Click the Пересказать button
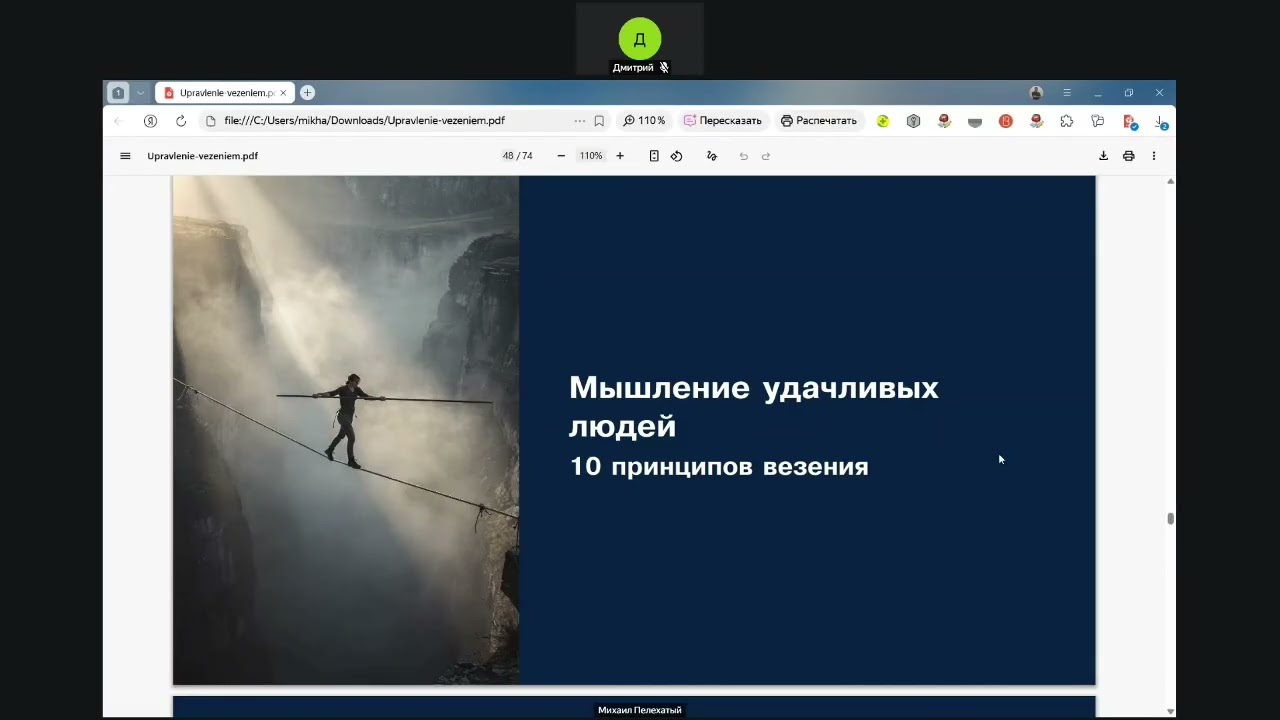 click(723, 121)
